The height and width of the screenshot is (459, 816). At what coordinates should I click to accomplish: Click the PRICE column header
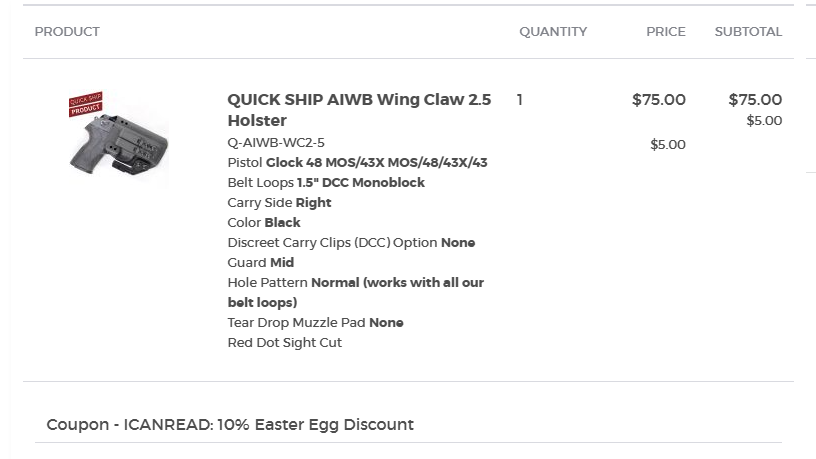coord(666,32)
